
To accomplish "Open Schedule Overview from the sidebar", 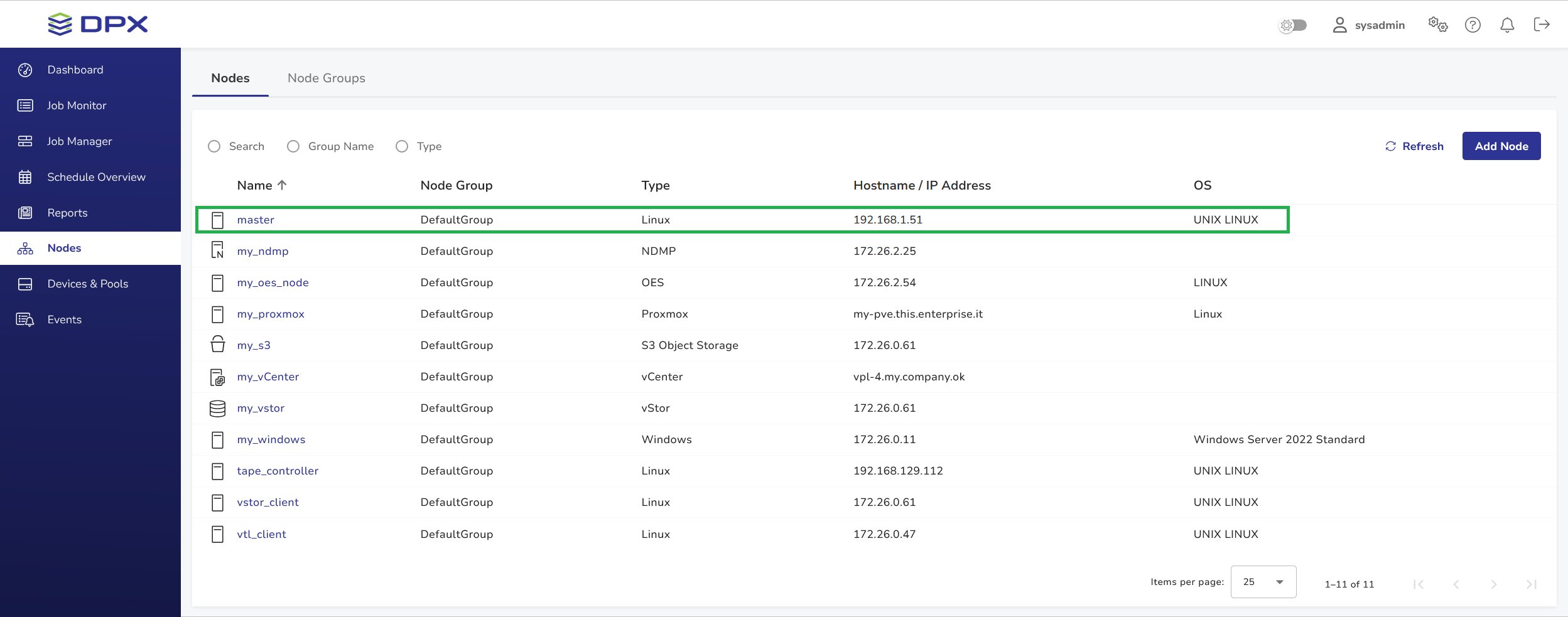I will [x=90, y=177].
